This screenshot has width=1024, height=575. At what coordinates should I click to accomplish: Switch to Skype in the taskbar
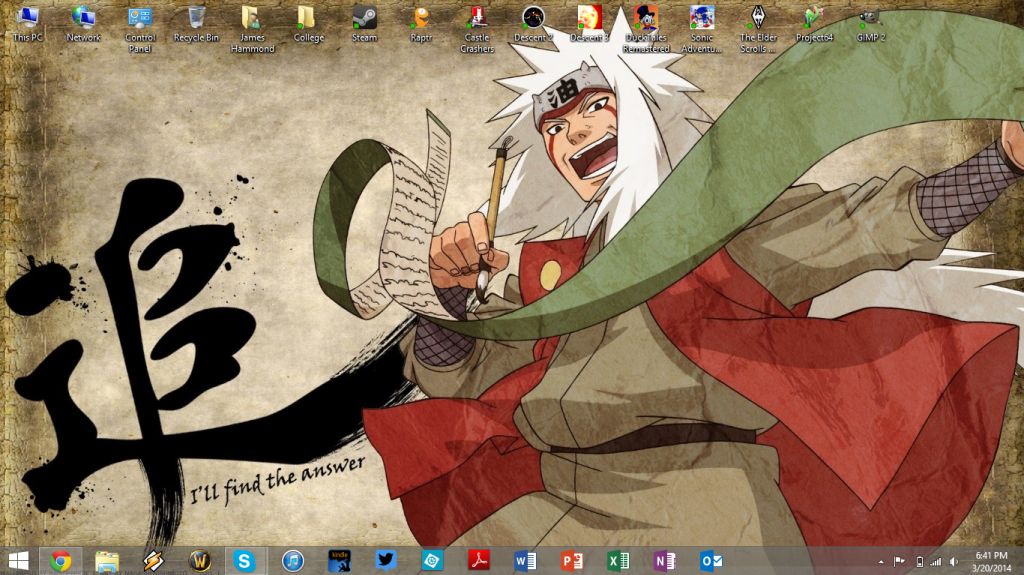point(246,561)
